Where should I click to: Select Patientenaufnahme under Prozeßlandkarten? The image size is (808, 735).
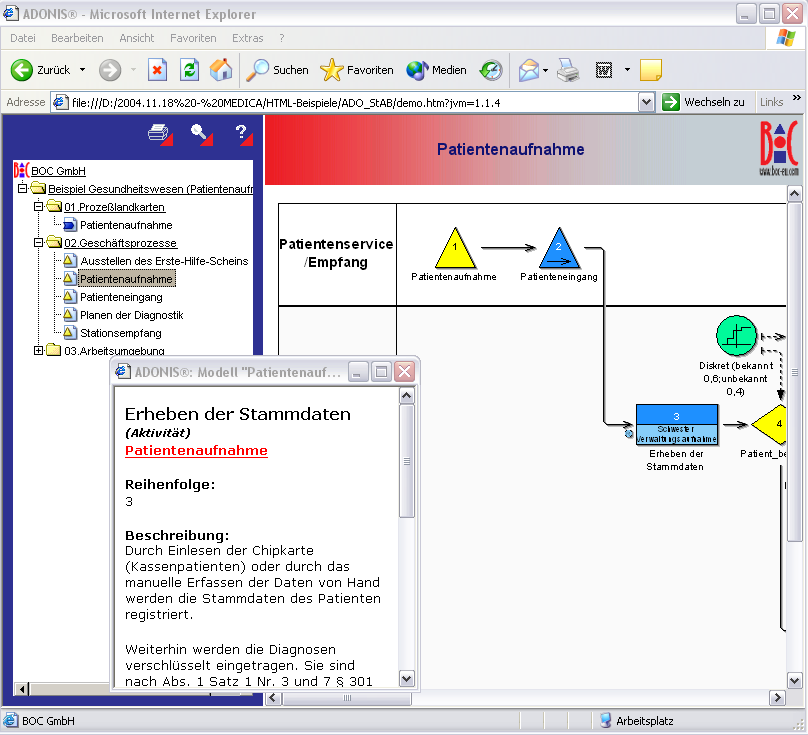coord(126,225)
